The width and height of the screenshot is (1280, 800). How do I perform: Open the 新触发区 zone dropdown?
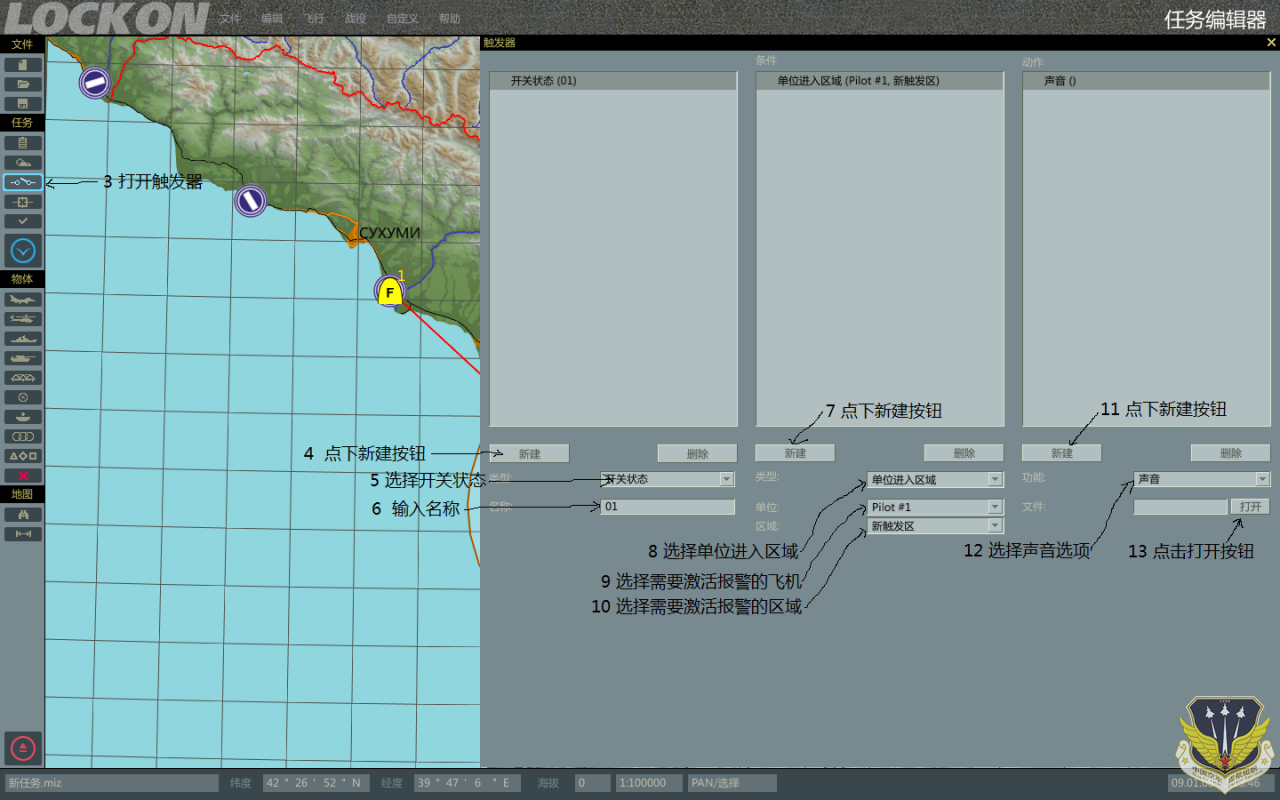pos(935,526)
